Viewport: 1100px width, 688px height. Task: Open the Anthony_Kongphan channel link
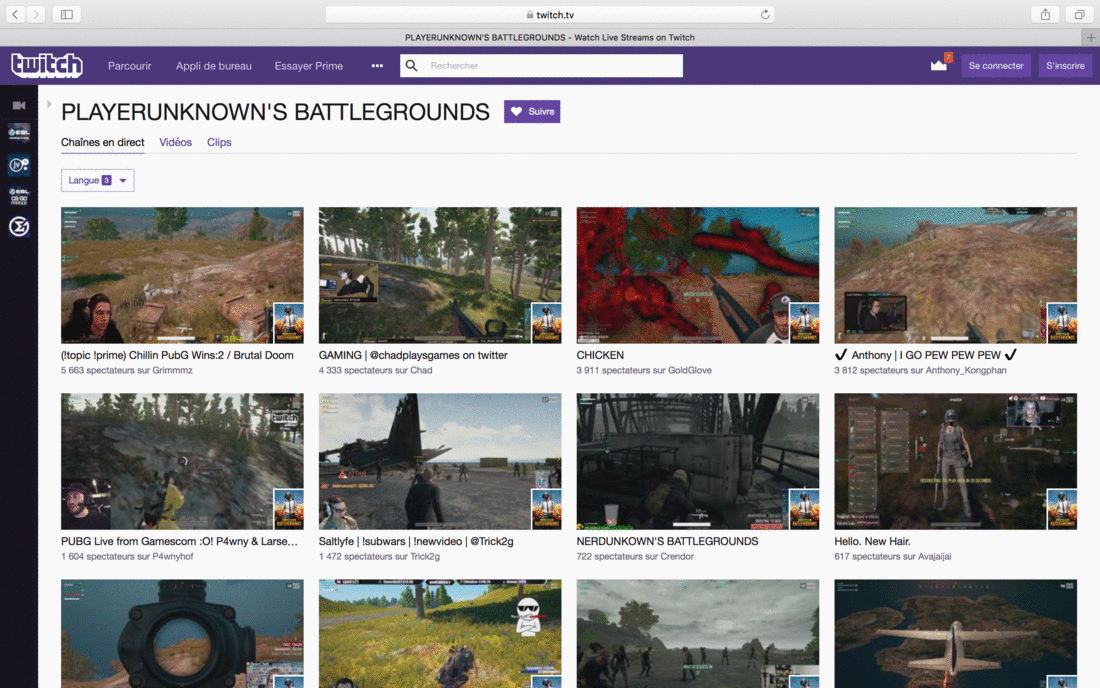(x=966, y=370)
